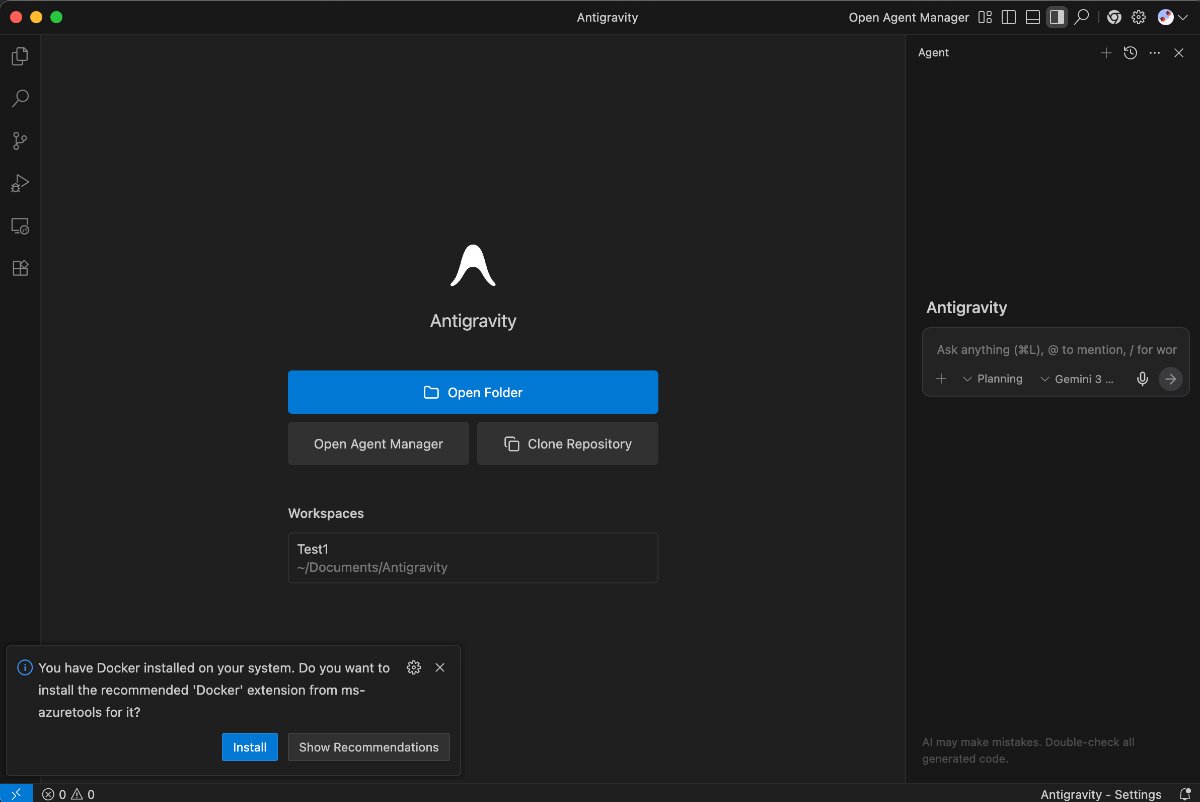The height and width of the screenshot is (802, 1200).
Task: Open the Explorer view in activity bar
Action: tap(19, 57)
